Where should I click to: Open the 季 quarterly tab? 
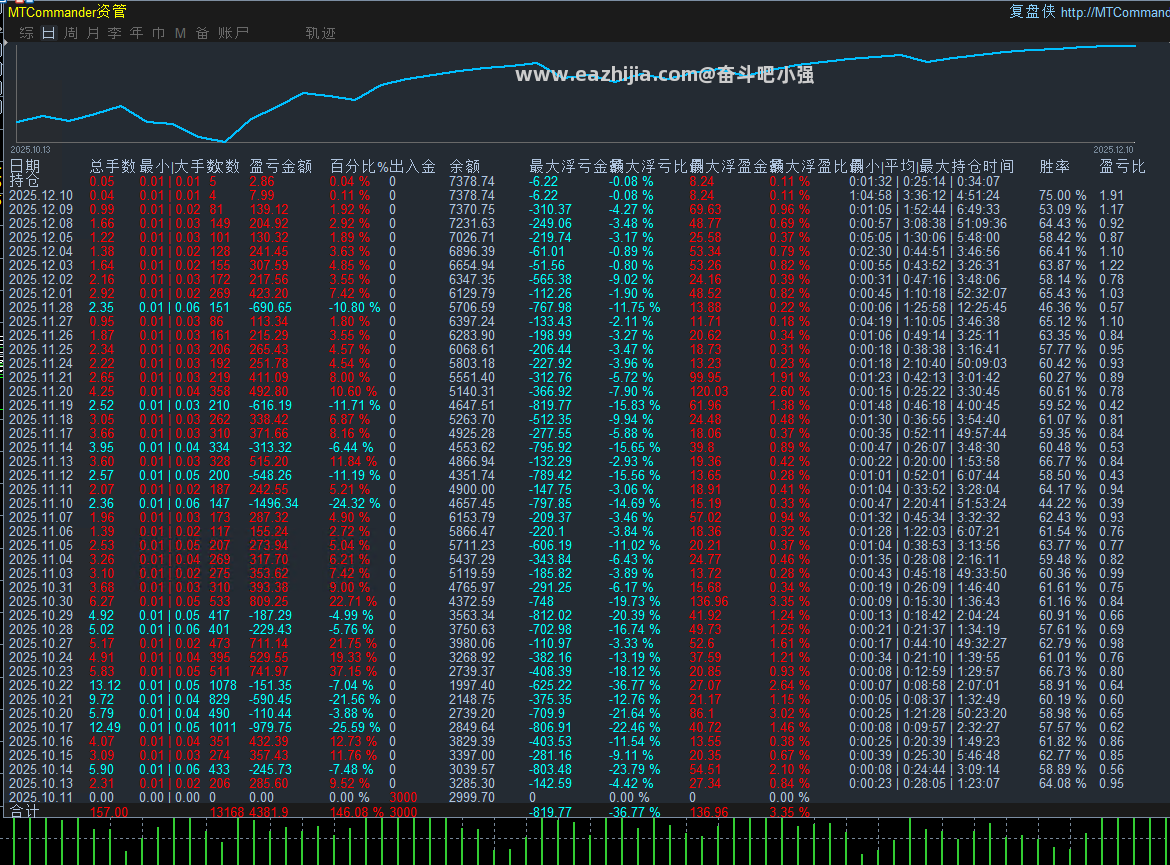(114, 33)
